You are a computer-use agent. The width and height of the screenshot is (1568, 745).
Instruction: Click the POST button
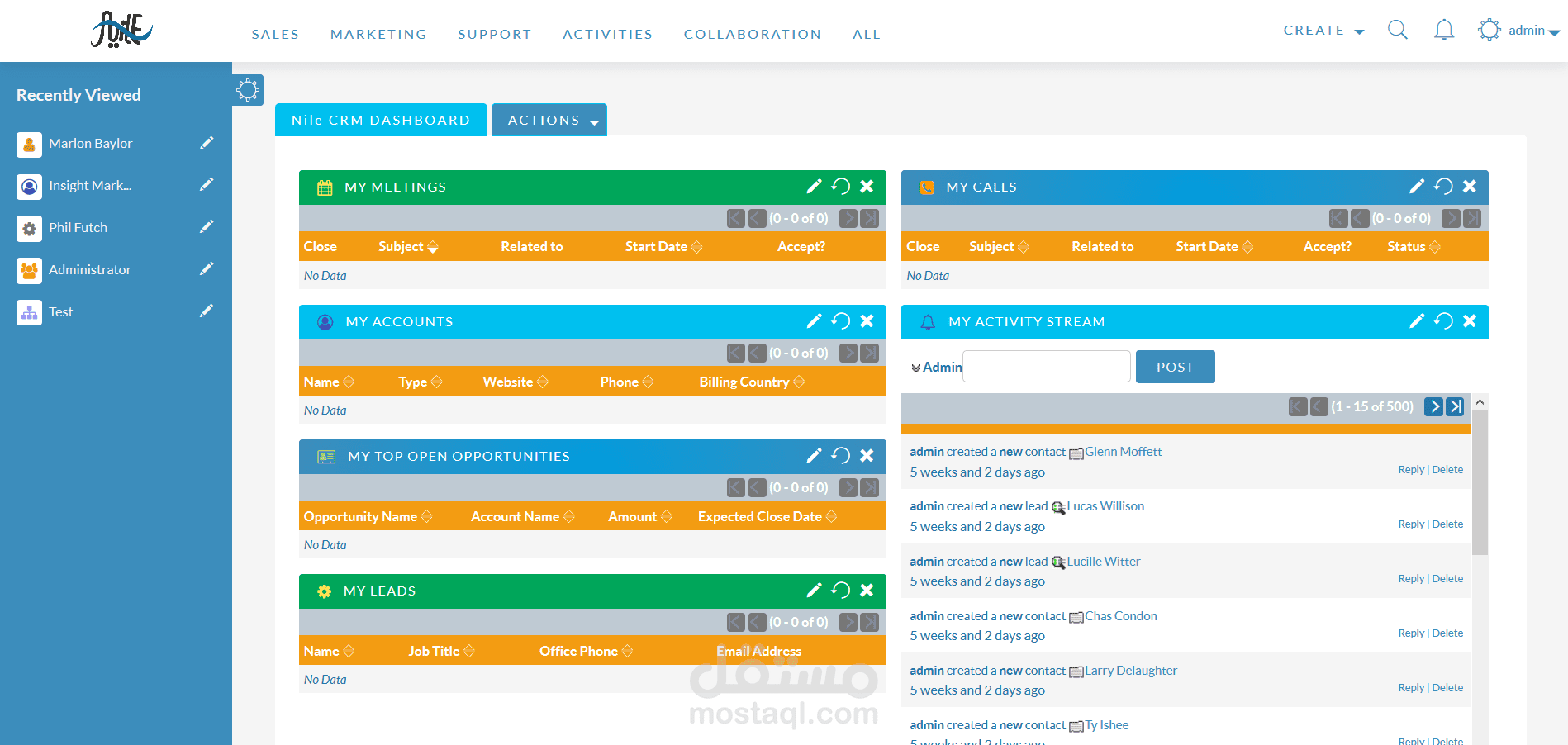click(x=1175, y=367)
